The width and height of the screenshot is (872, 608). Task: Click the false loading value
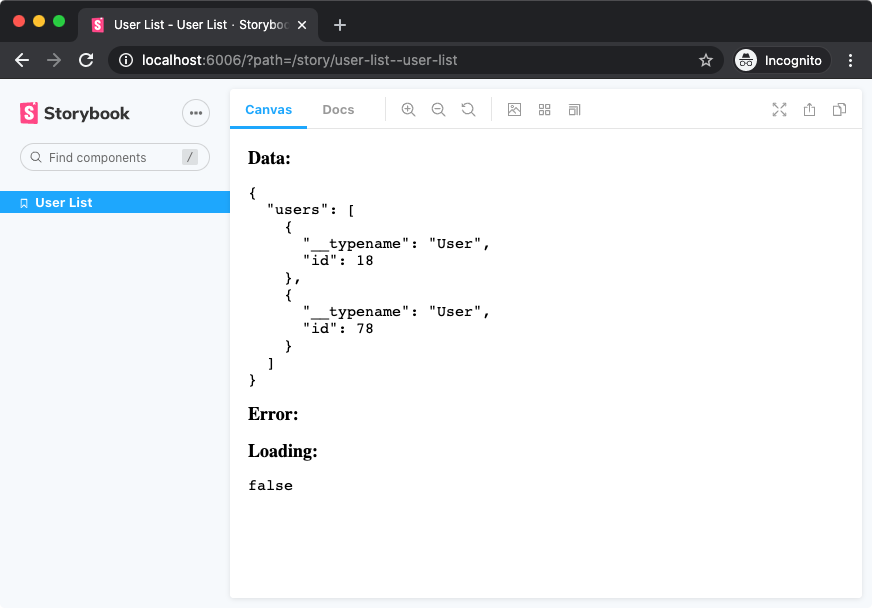coord(270,486)
